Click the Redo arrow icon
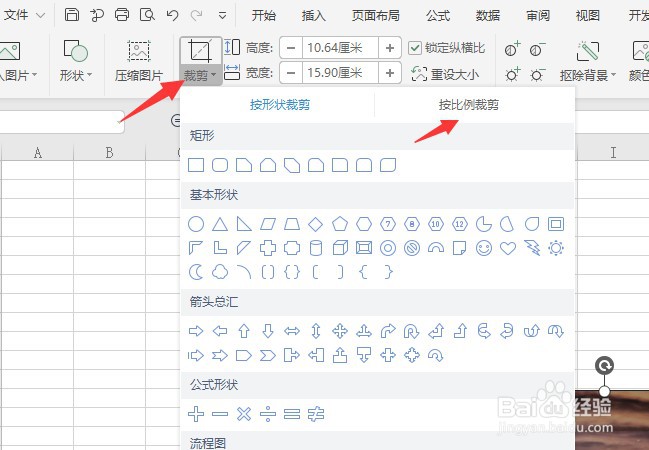The image size is (649, 450). (196, 16)
